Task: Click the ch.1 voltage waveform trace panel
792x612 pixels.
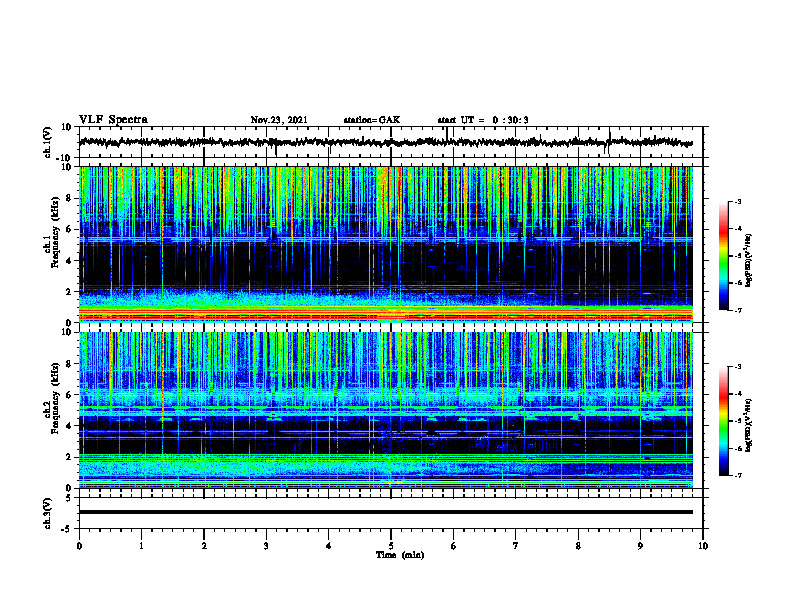Action: click(391, 142)
